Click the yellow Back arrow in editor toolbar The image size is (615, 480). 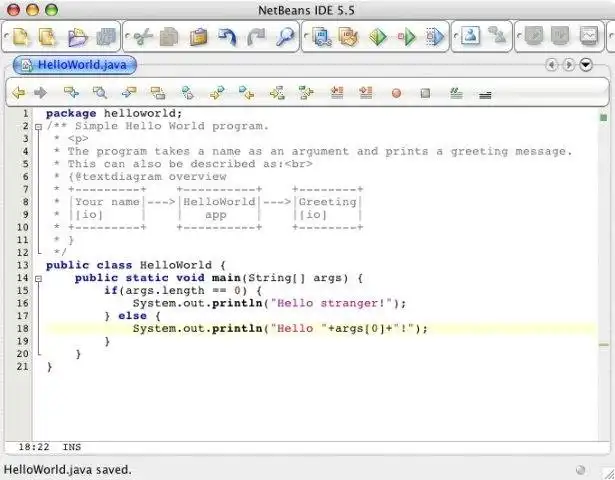(x=18, y=93)
